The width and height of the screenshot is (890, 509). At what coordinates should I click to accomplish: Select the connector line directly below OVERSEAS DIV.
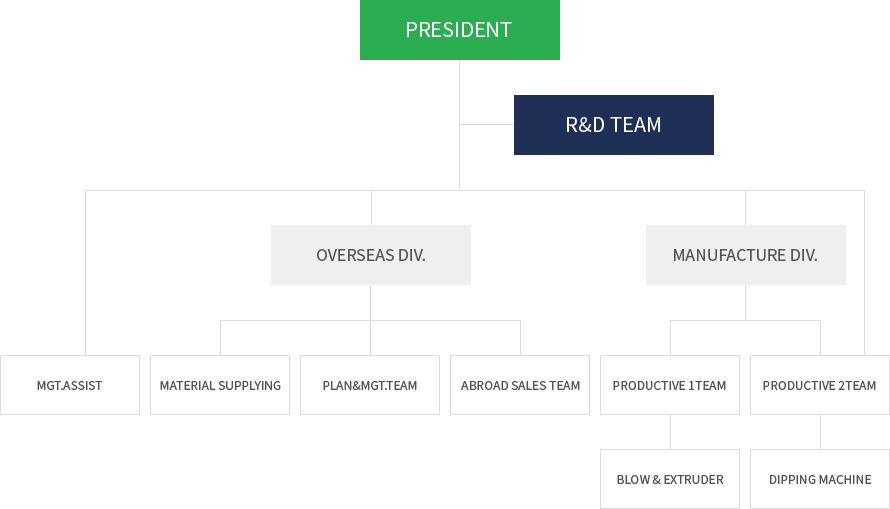[x=370, y=302]
